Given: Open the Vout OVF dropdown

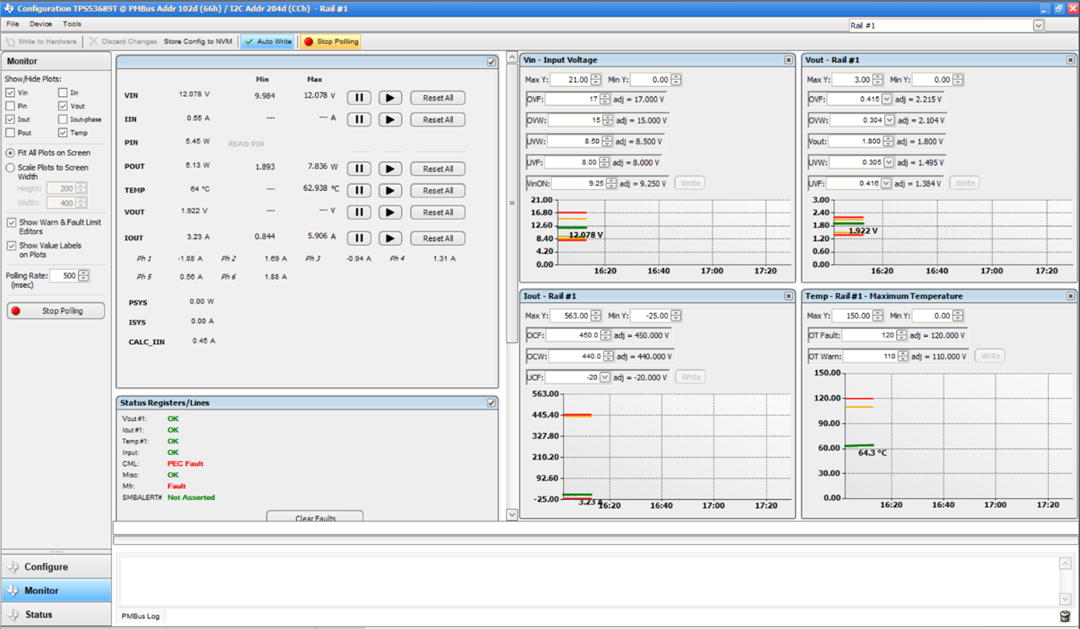Looking at the screenshot, I should pyautogui.click(x=886, y=99).
